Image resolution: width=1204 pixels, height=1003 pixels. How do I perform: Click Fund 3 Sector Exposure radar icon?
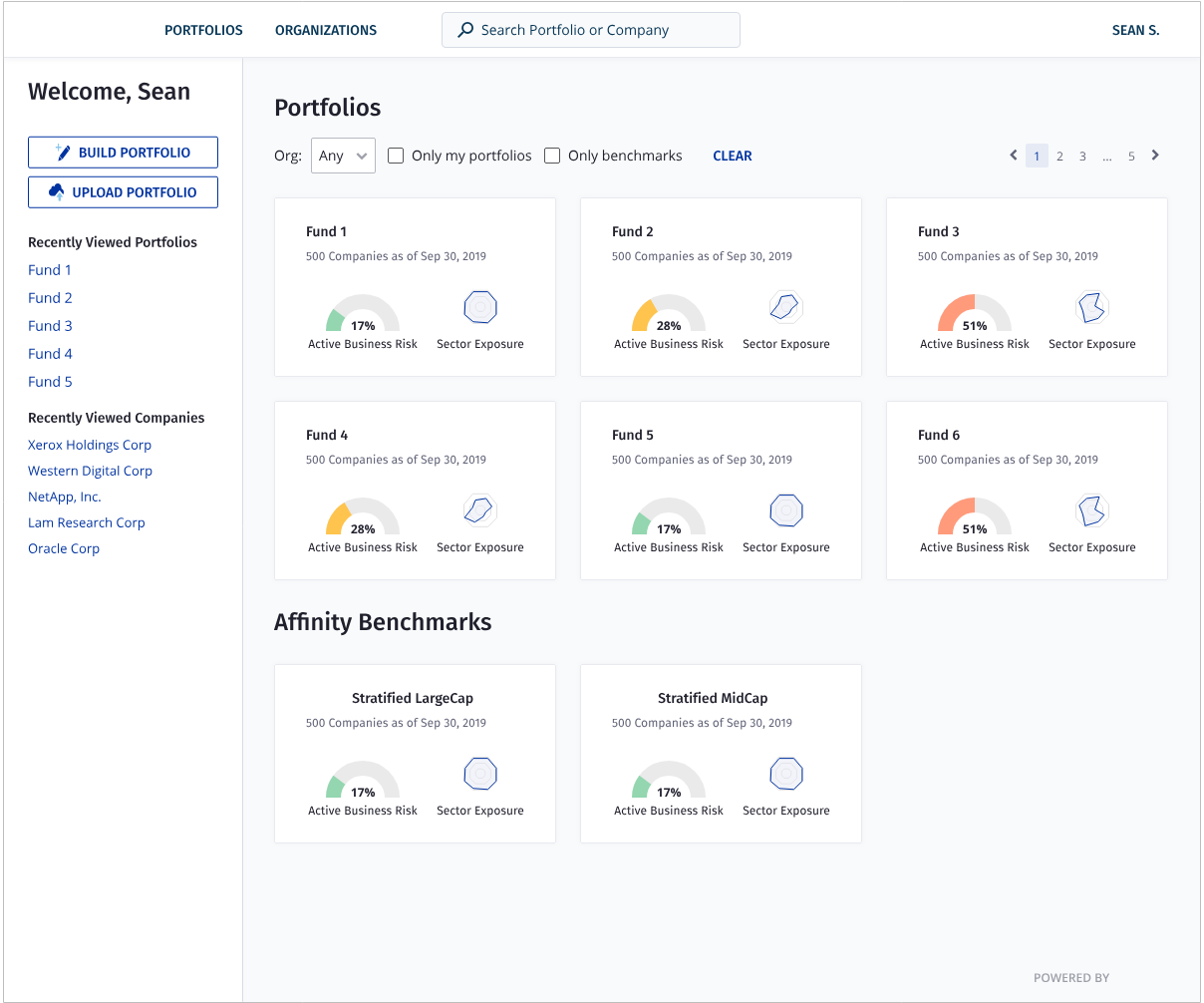pos(1092,308)
